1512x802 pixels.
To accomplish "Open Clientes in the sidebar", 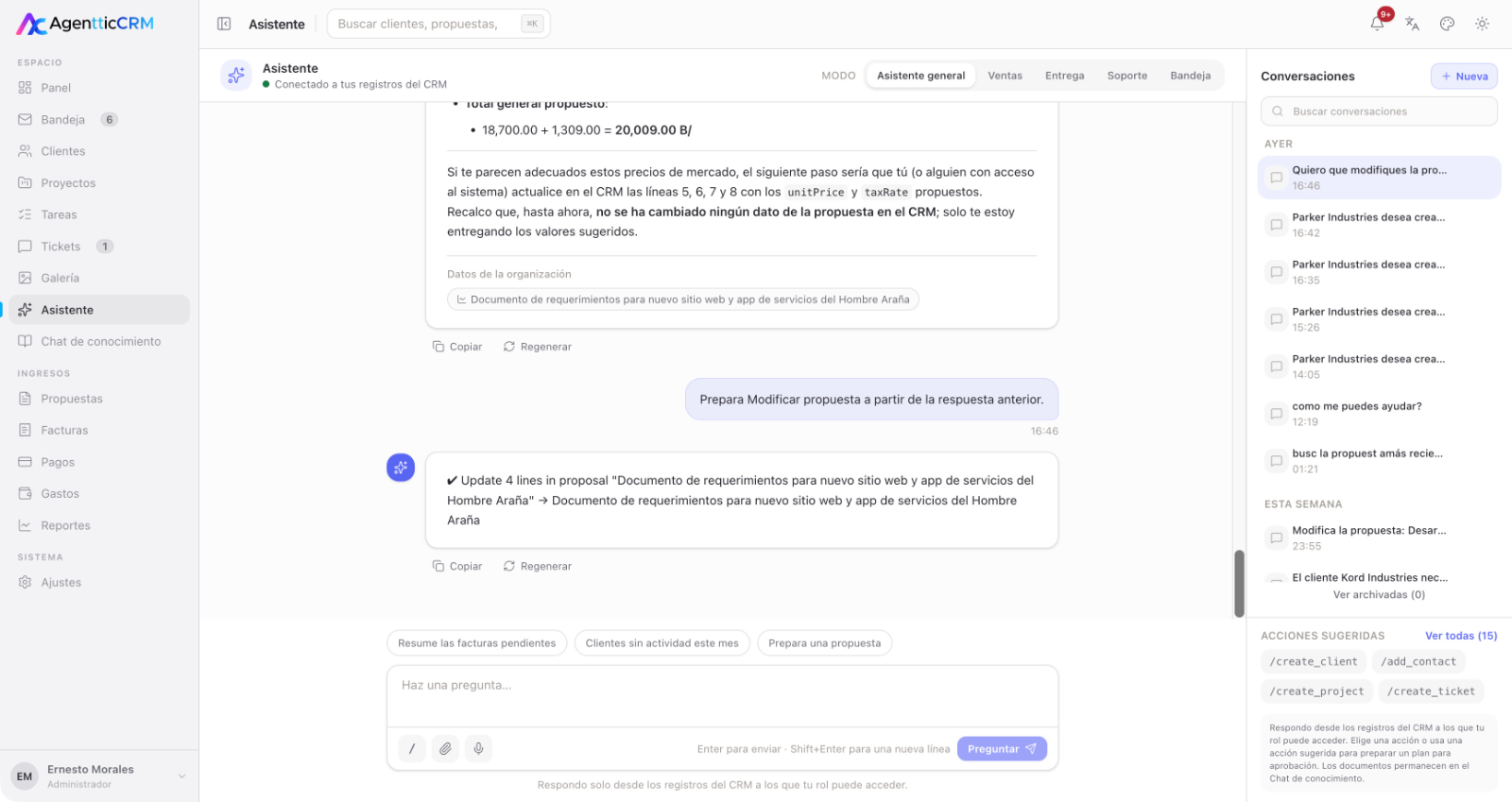I will pyautogui.click(x=99, y=151).
